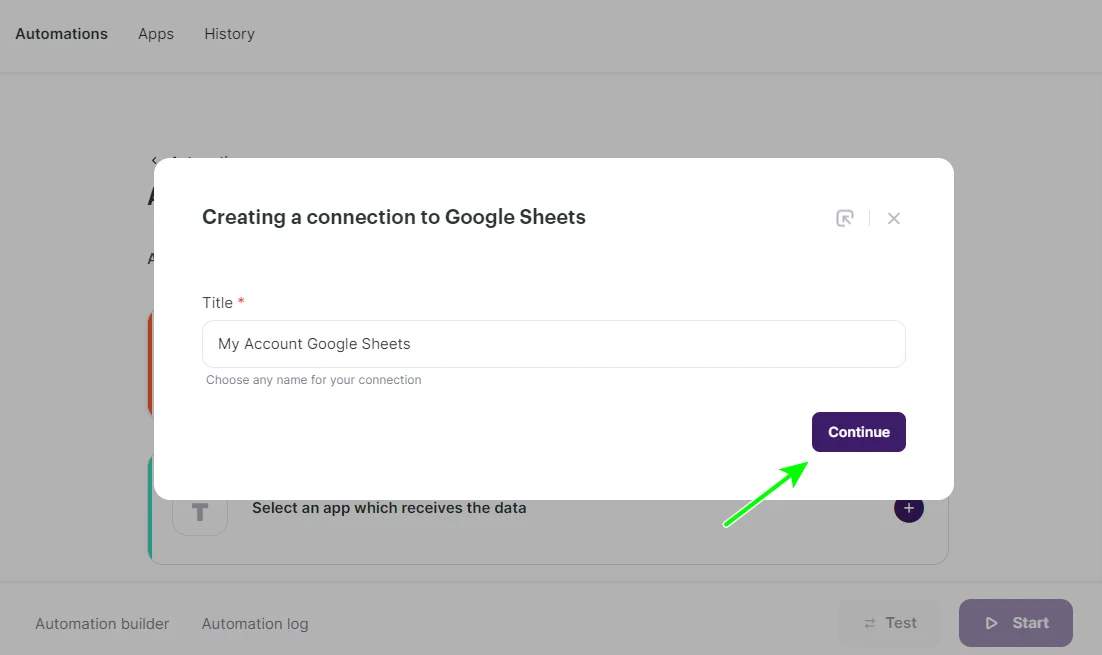This screenshot has width=1102, height=655.
Task: Click the 'Creating a connection to Google Sheets' heading
Action: [x=394, y=217]
